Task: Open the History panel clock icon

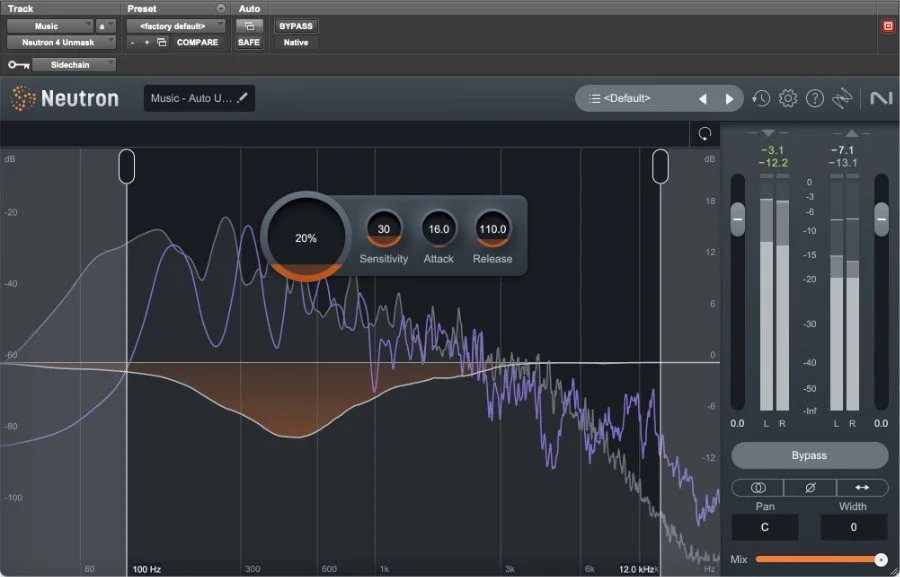Action: pos(761,99)
